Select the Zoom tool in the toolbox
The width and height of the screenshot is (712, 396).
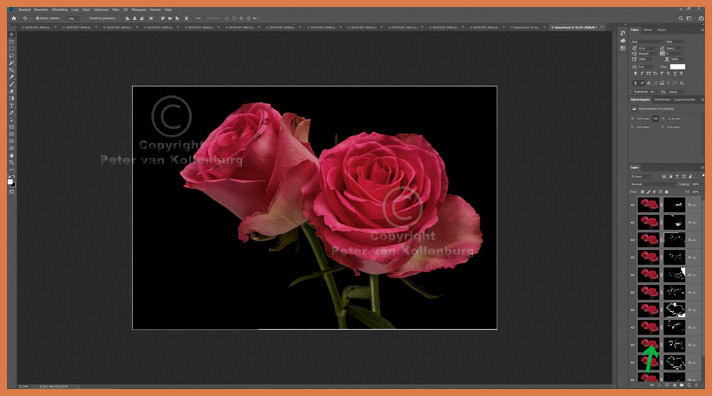pyautogui.click(x=11, y=162)
